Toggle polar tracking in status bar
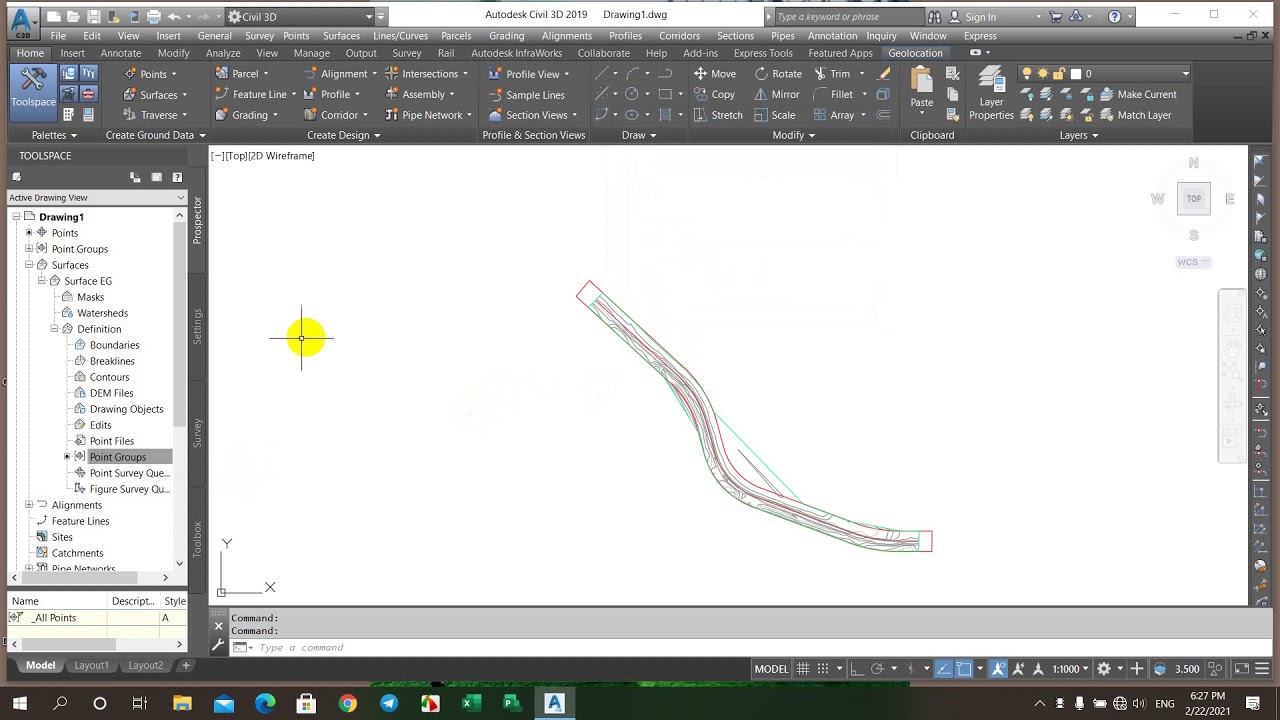Screen dimensions: 1280x720 click(877, 668)
